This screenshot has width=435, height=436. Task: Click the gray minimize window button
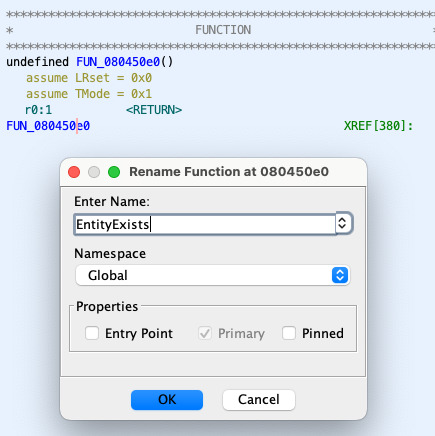pyautogui.click(x=94, y=172)
